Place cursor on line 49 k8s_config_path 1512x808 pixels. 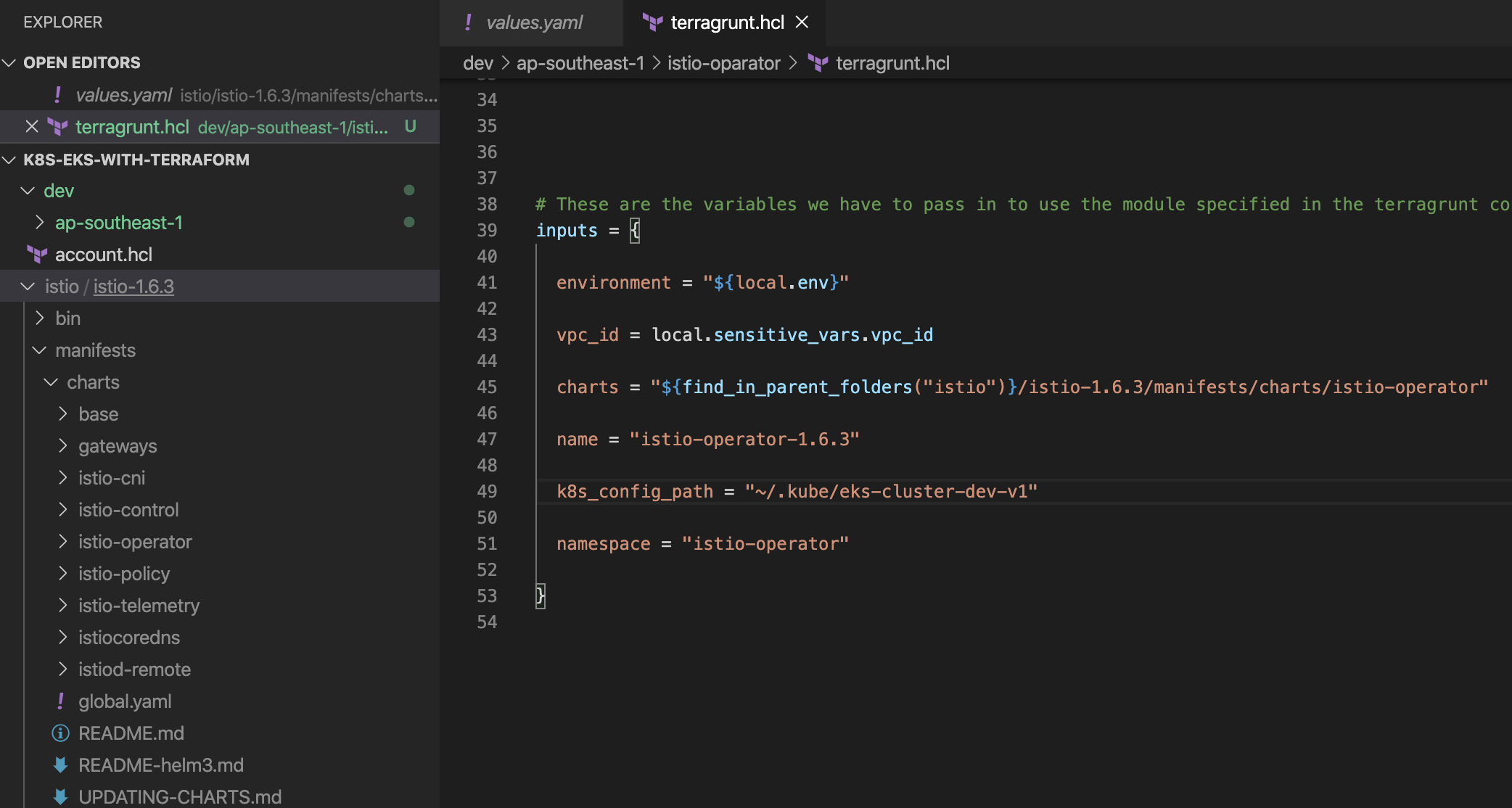pyautogui.click(x=634, y=492)
